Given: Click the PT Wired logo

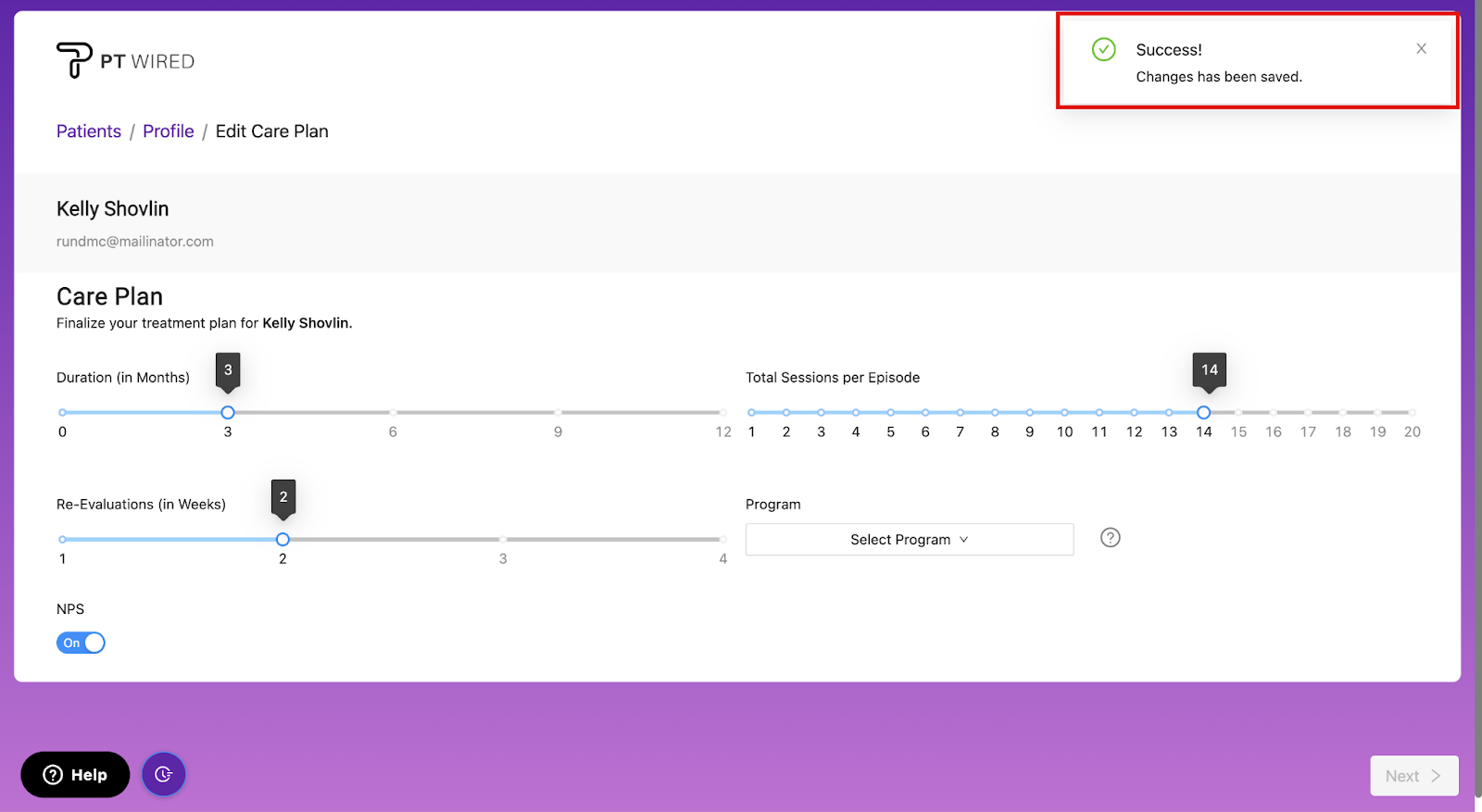Looking at the screenshot, I should (125, 61).
